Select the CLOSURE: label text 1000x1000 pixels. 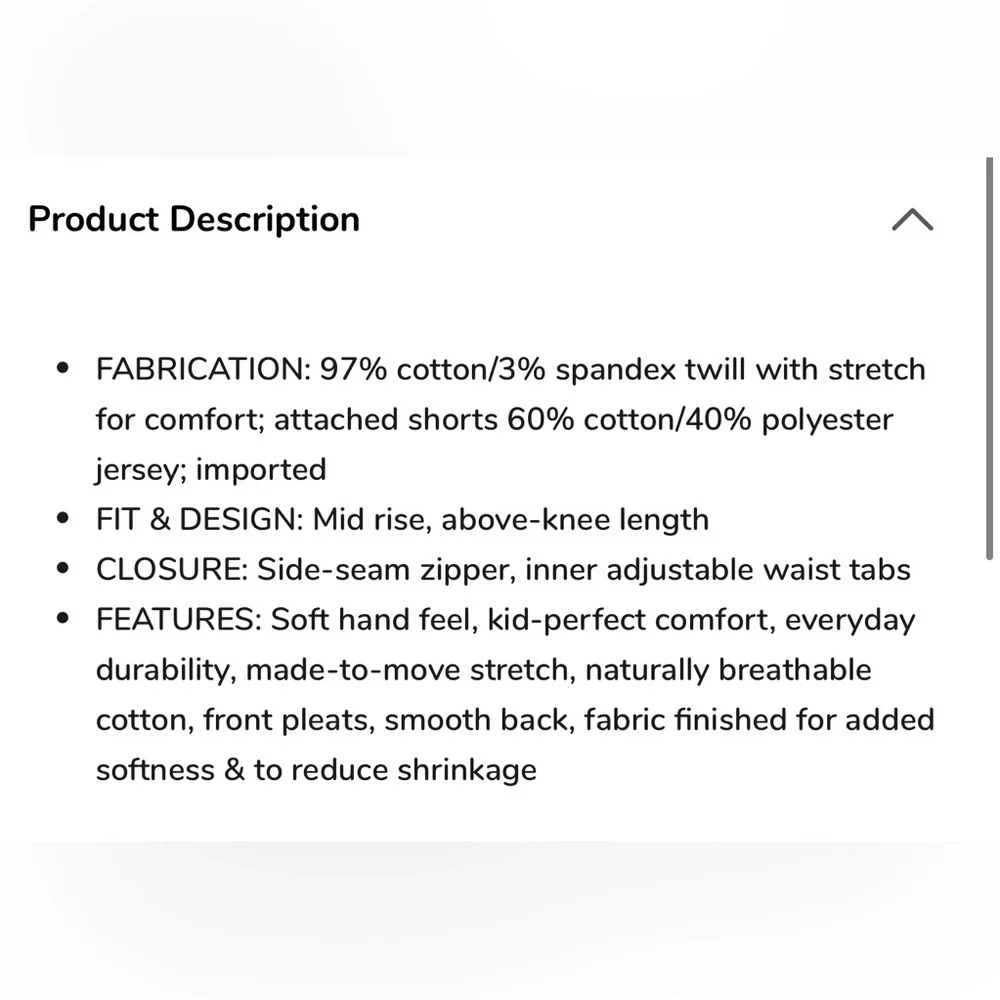click(172, 569)
